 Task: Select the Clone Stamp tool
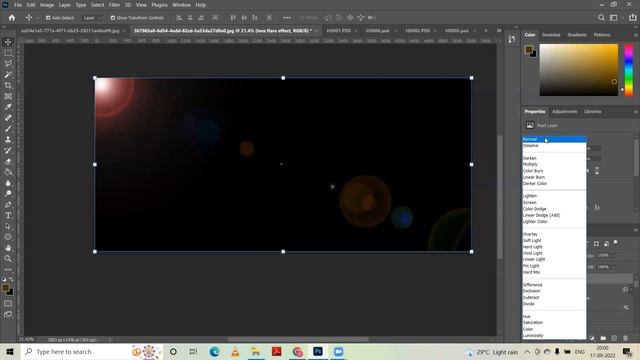click(8, 140)
